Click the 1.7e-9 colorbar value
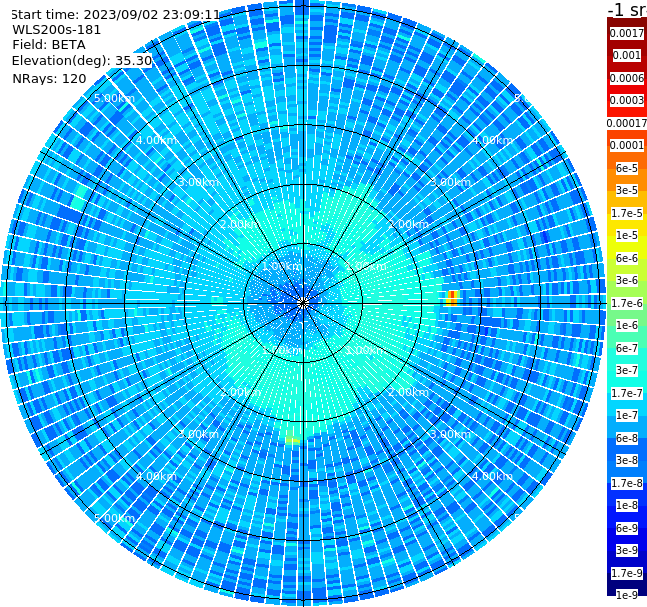Viewport: 647px width, 607px height. (627, 573)
